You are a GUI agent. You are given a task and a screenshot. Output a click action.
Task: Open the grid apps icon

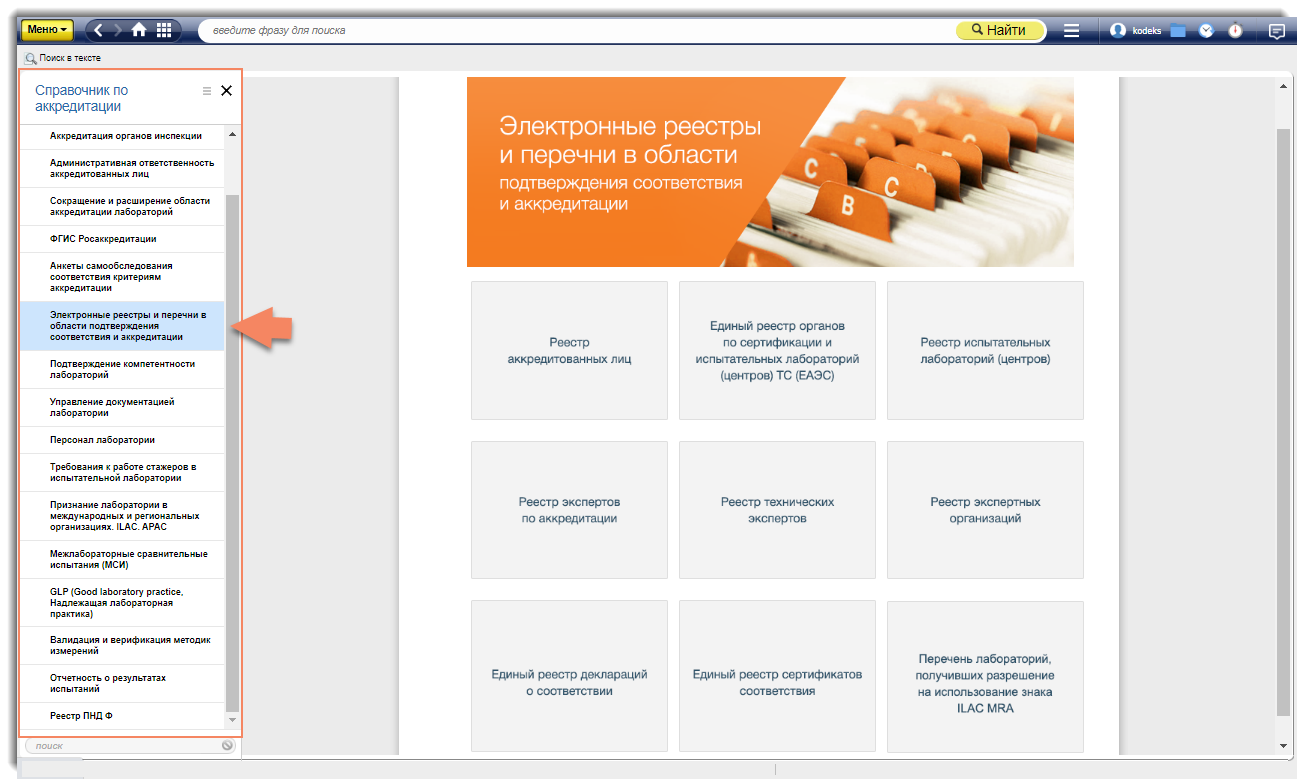pos(164,30)
